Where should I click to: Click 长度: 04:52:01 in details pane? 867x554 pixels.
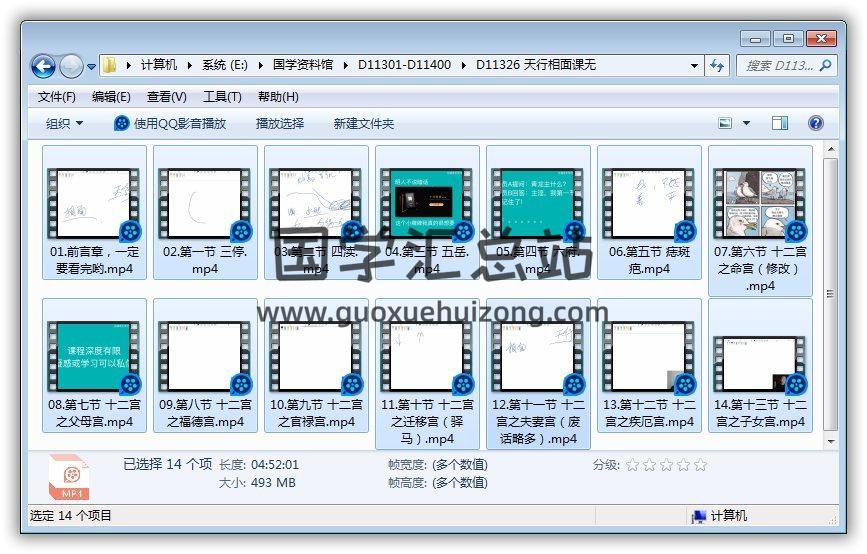coord(259,464)
